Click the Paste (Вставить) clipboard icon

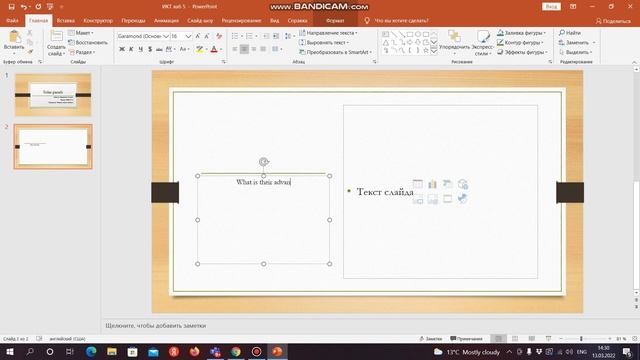point(14,37)
